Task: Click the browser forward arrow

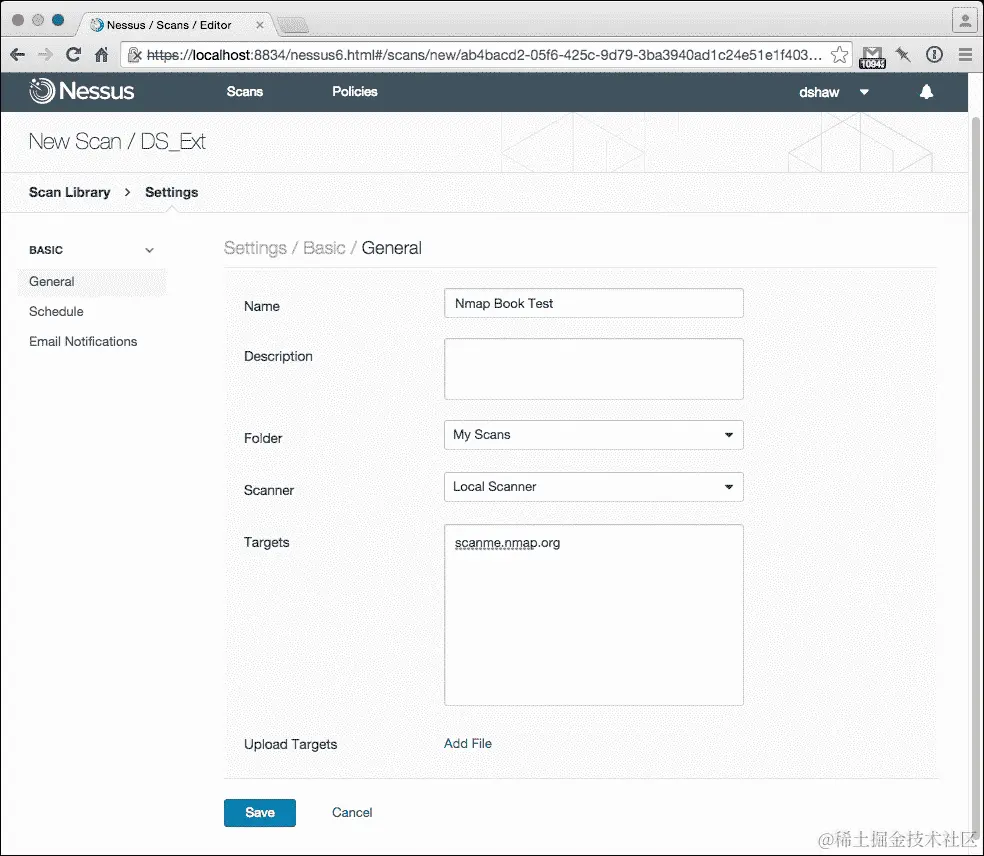Action: [45, 55]
